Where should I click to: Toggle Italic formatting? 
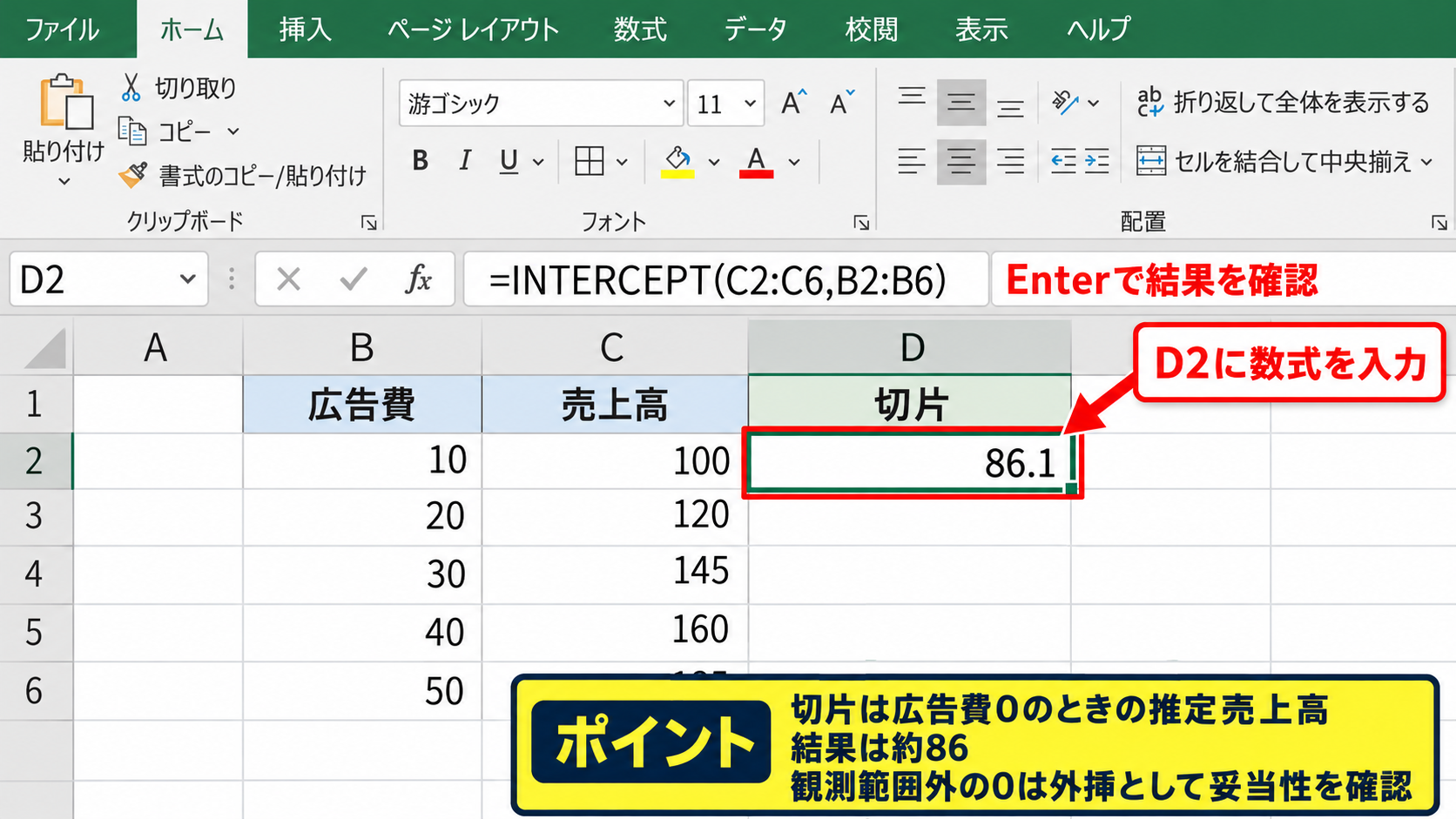click(x=465, y=161)
